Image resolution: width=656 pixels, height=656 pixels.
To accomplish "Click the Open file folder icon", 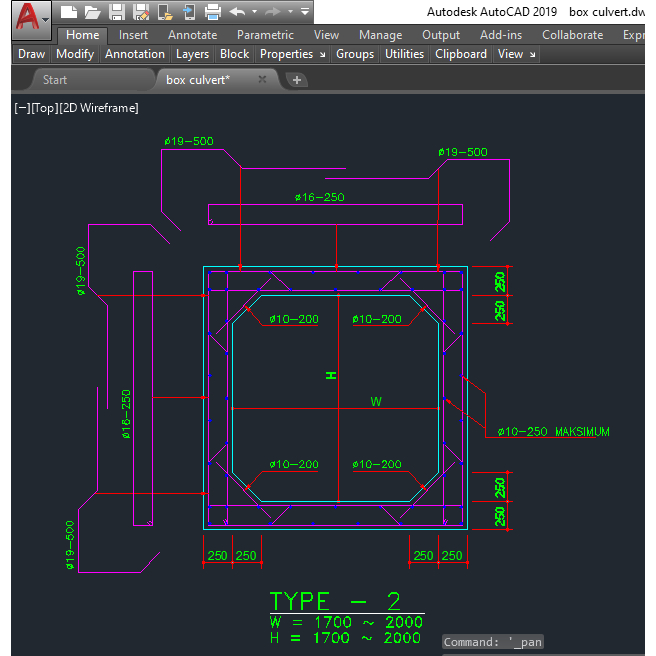I will (x=92, y=12).
